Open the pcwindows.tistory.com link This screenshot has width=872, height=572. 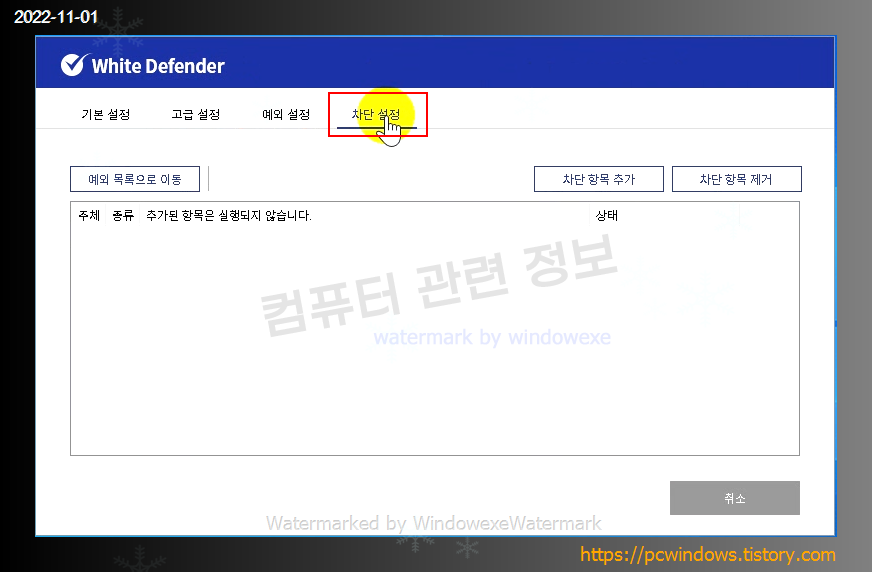coord(707,554)
